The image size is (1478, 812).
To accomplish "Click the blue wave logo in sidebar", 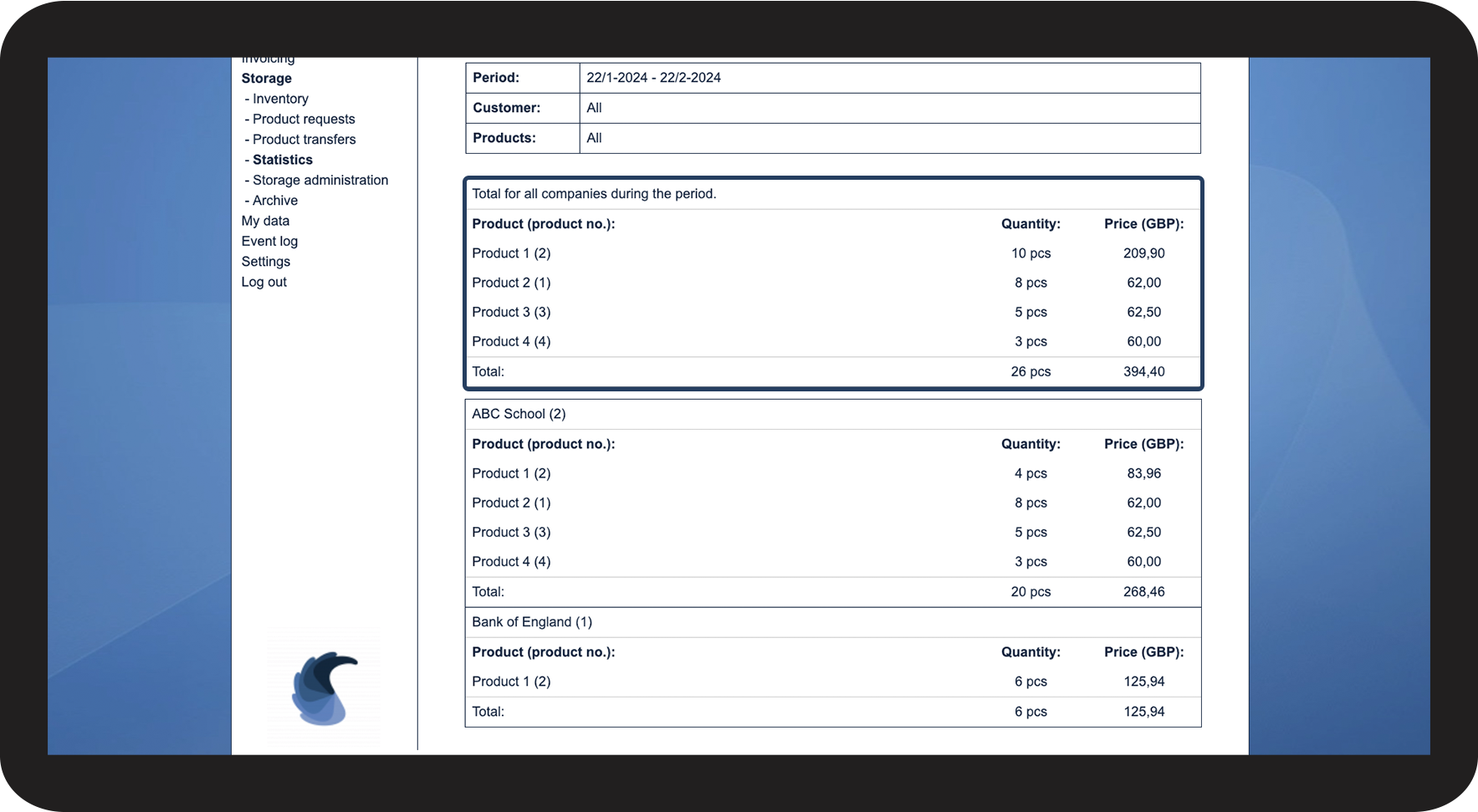I will coord(324,688).
